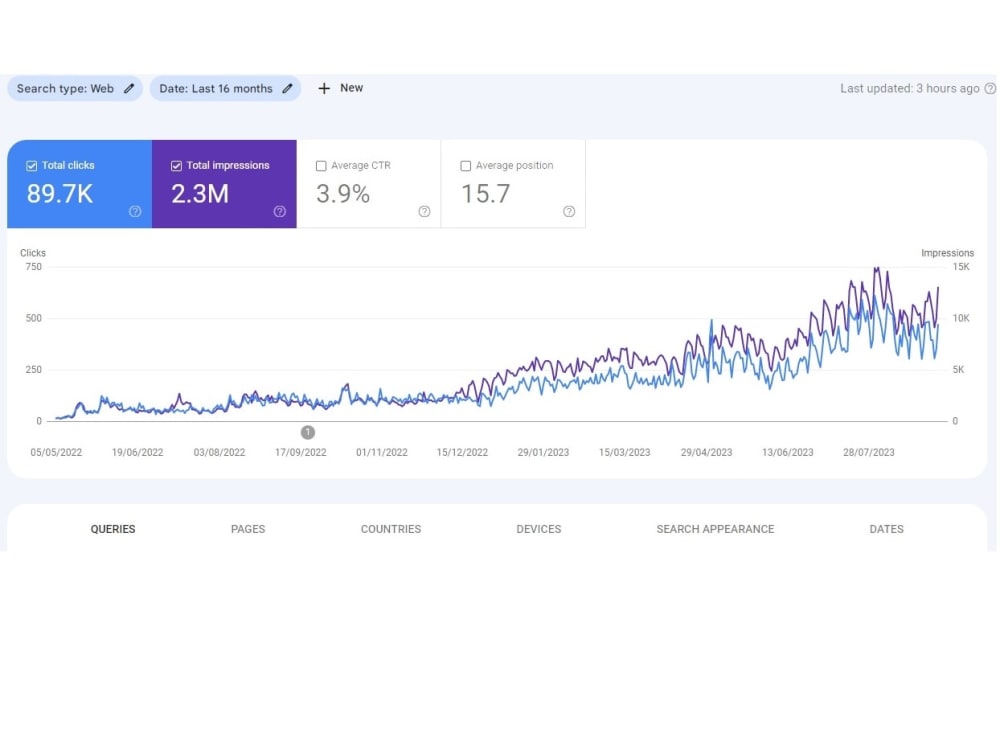The height and width of the screenshot is (750, 1000).
Task: Add a New filter
Action: point(341,89)
